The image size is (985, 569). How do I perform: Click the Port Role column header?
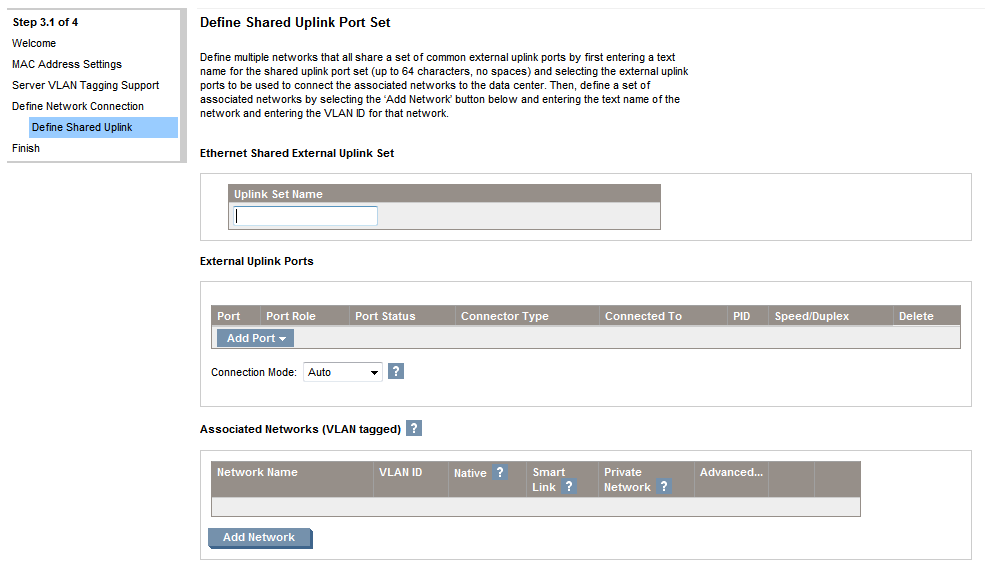(x=291, y=316)
